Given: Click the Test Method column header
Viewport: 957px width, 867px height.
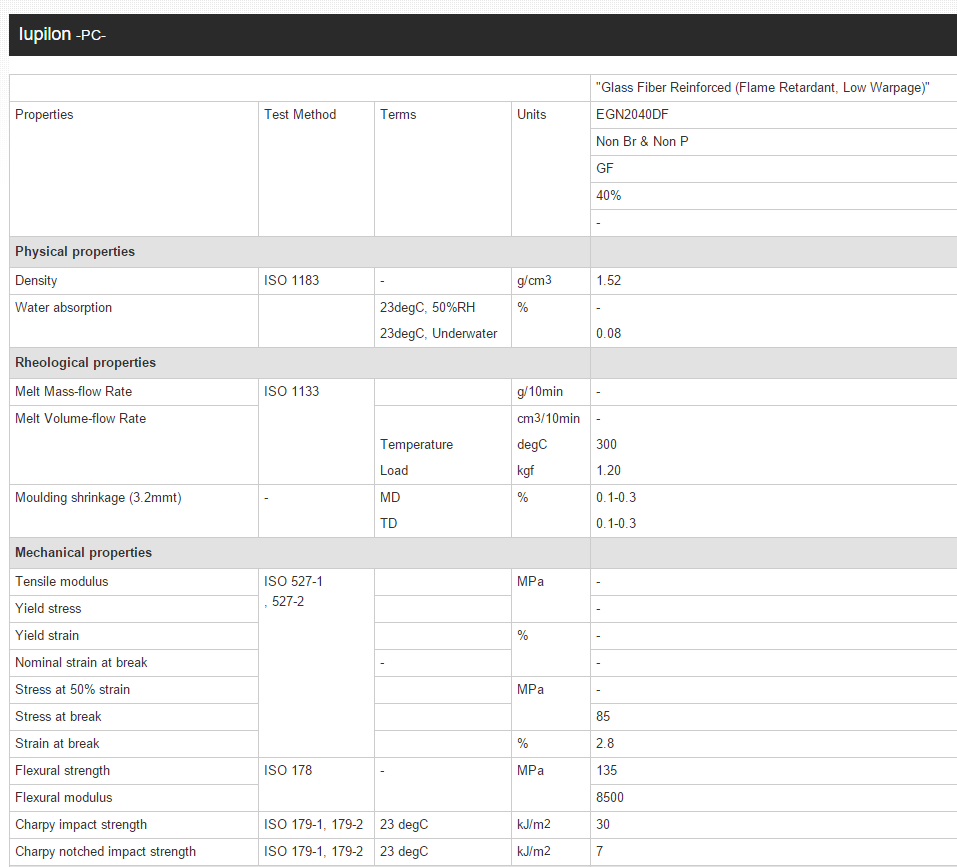Looking at the screenshot, I should click(x=300, y=115).
